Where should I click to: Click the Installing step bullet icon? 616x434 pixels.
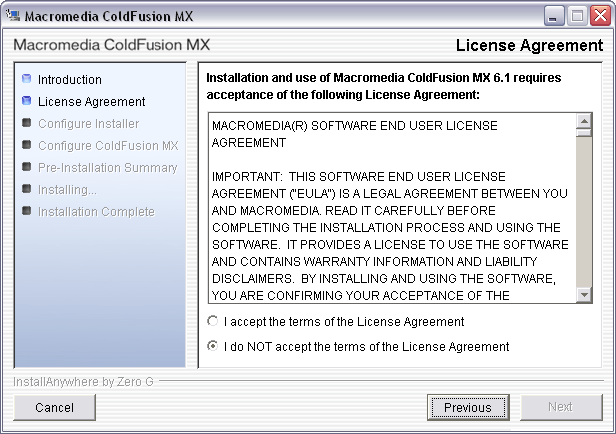point(27,189)
